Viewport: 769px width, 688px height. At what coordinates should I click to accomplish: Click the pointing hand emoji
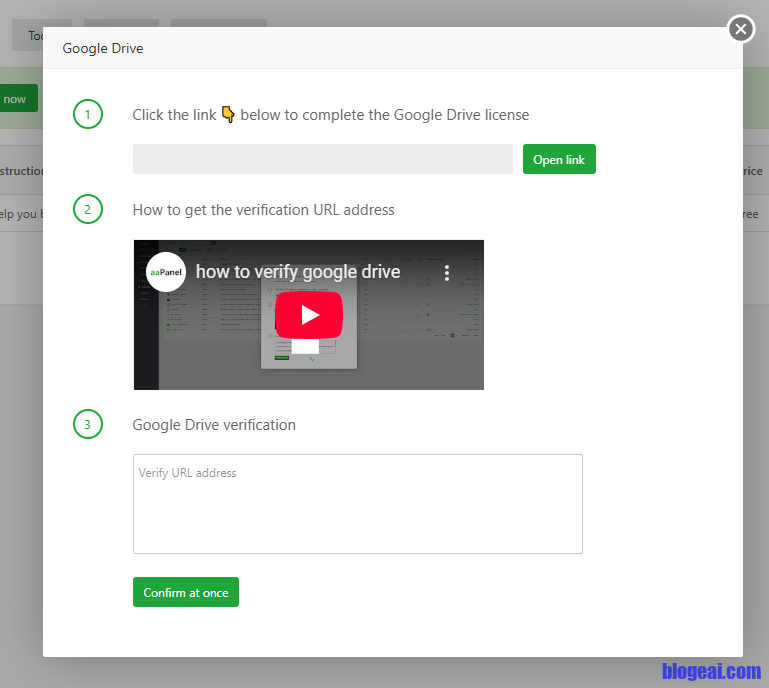pyautogui.click(x=228, y=114)
